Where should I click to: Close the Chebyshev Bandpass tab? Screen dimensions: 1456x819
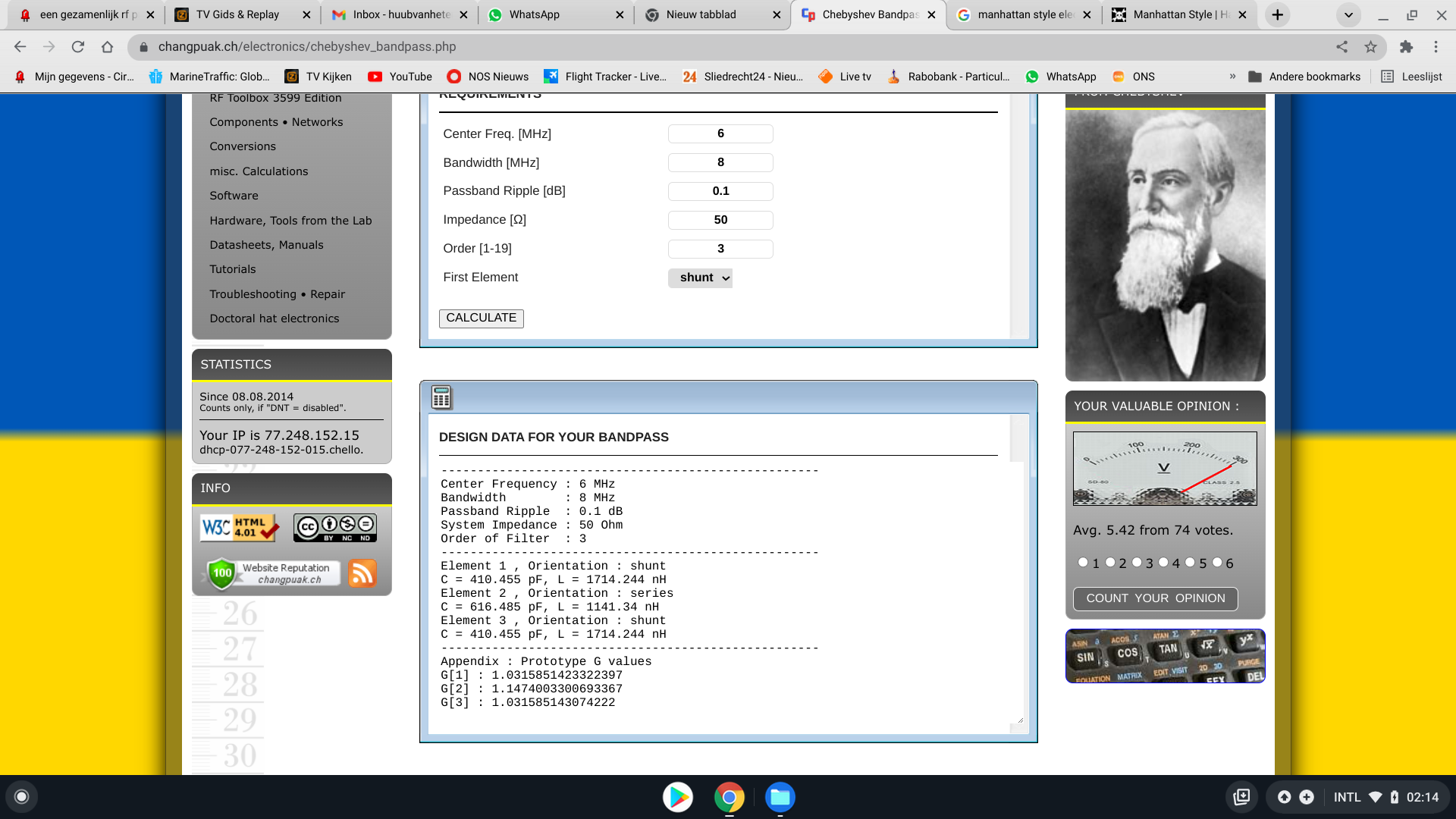click(931, 14)
